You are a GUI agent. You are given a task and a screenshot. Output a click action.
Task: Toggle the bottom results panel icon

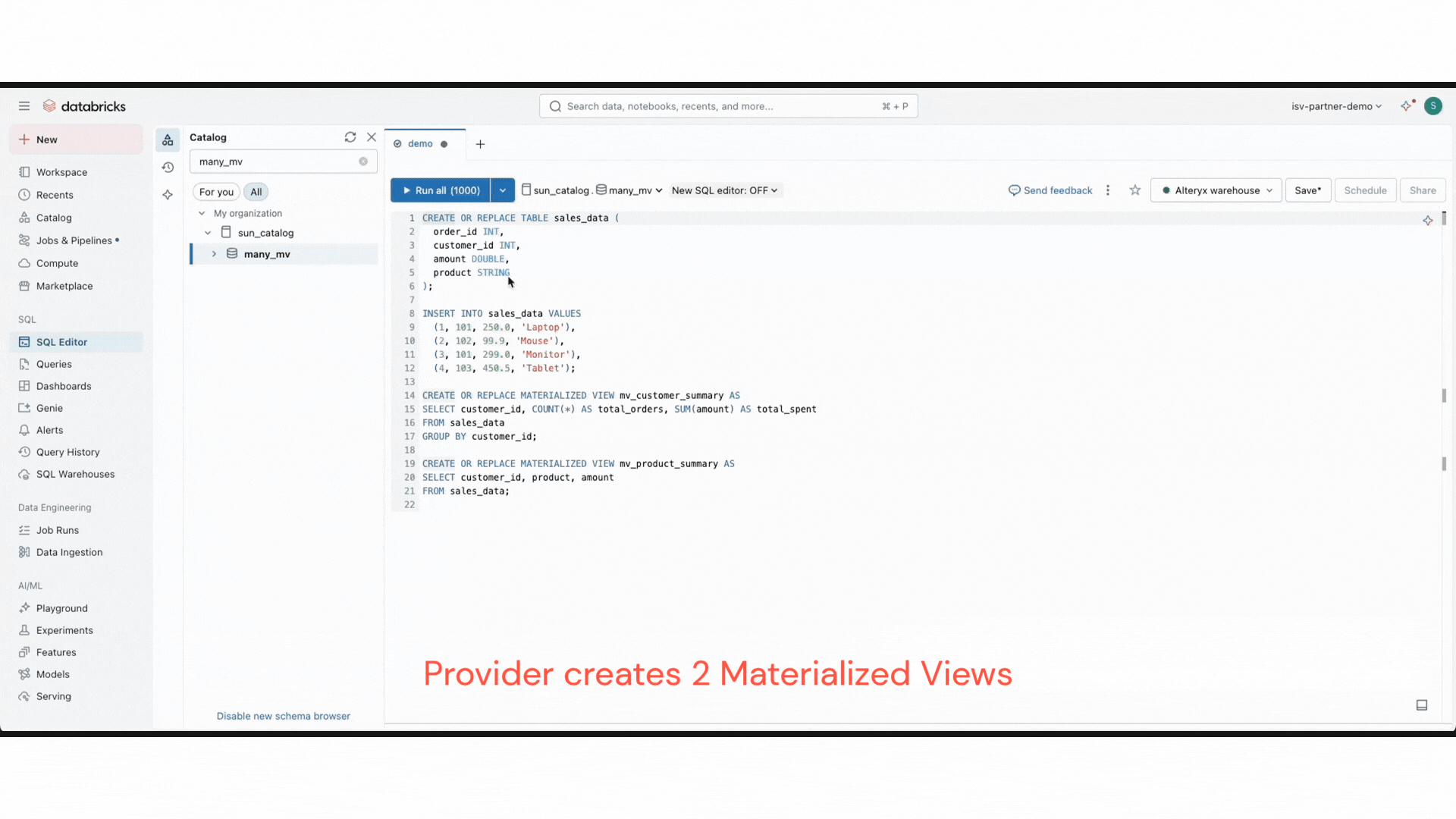tap(1421, 705)
